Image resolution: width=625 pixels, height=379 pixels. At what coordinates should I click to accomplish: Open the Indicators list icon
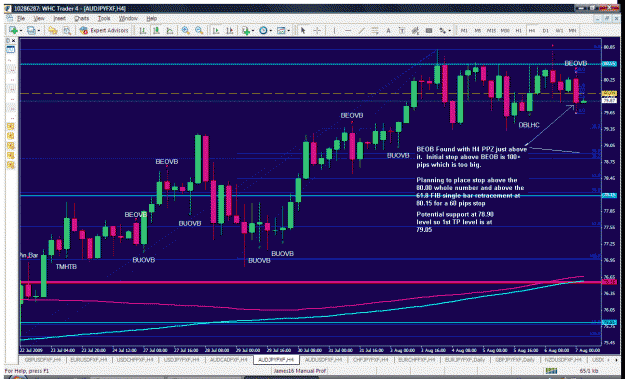coord(246,31)
